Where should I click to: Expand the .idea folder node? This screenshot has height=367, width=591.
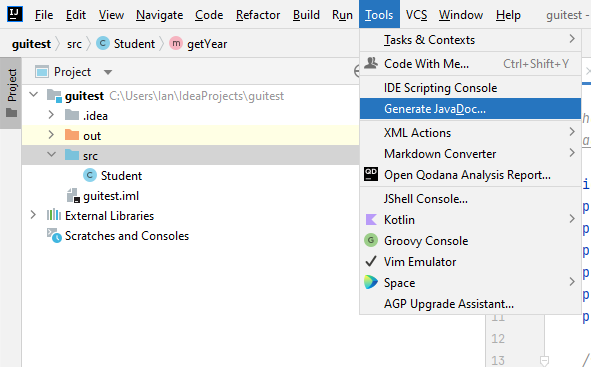[51, 115]
